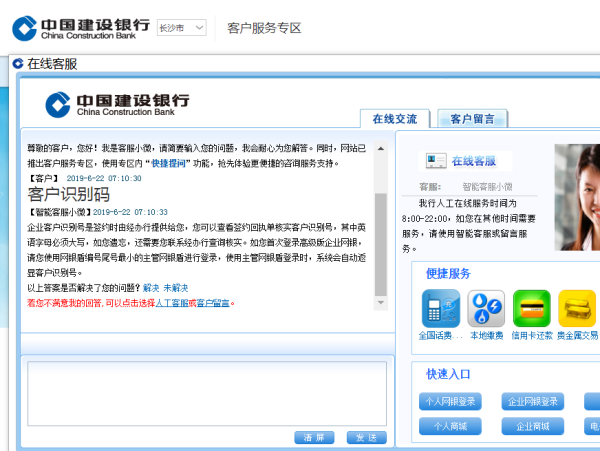Click the 发送 button

click(367, 438)
